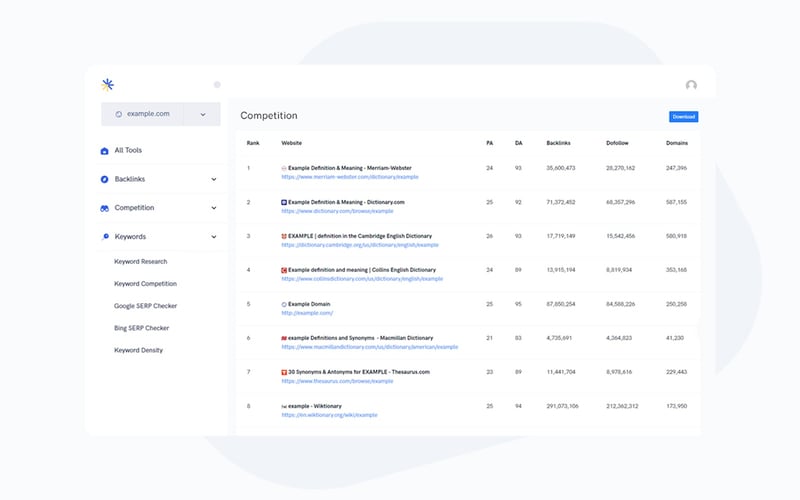Click the Backlinks column header
The height and width of the screenshot is (500, 800).
pos(558,143)
